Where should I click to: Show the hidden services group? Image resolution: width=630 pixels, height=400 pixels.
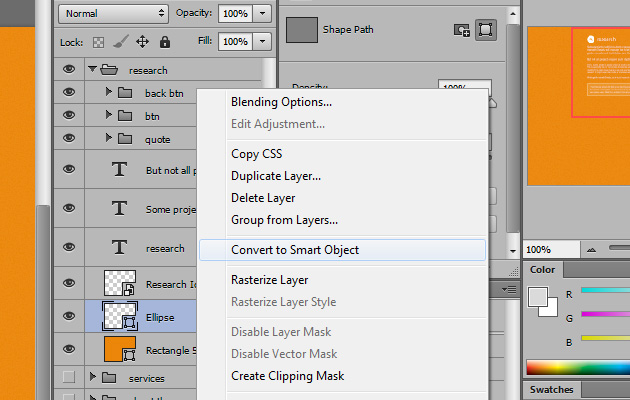point(69,377)
